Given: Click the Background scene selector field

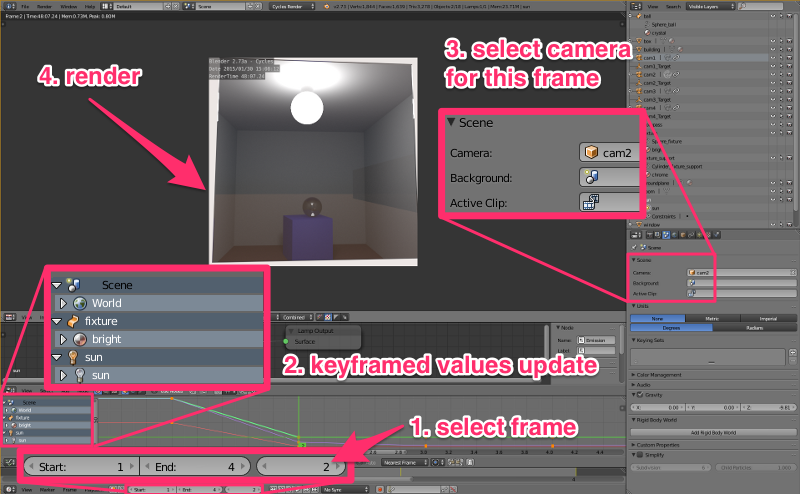Looking at the screenshot, I should pyautogui.click(x=741, y=283).
